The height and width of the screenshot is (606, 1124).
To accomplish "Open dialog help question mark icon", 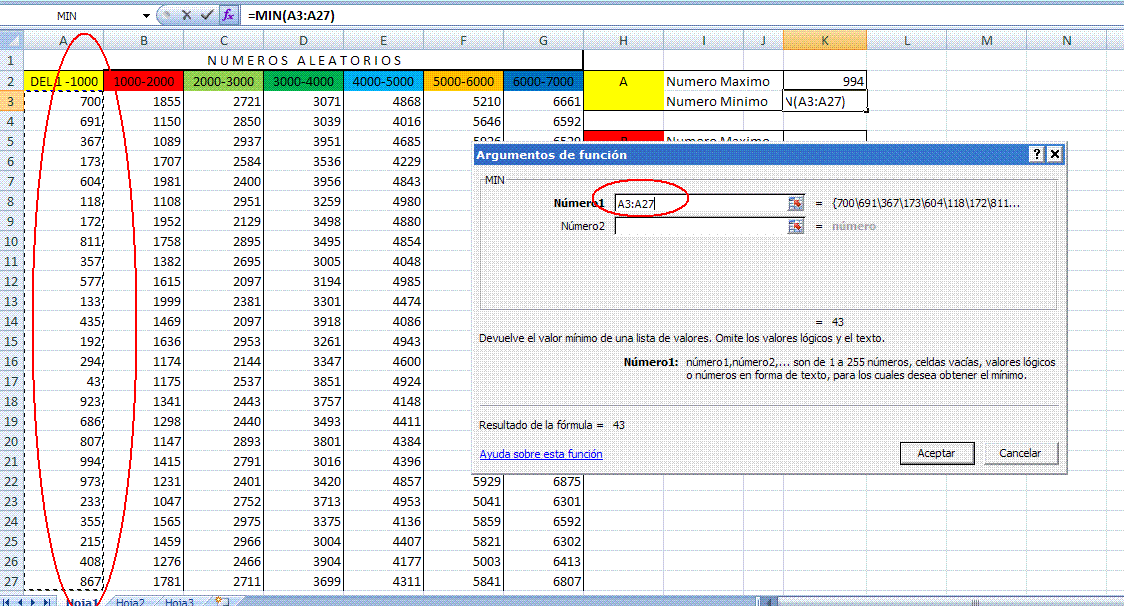I will tap(1037, 154).
